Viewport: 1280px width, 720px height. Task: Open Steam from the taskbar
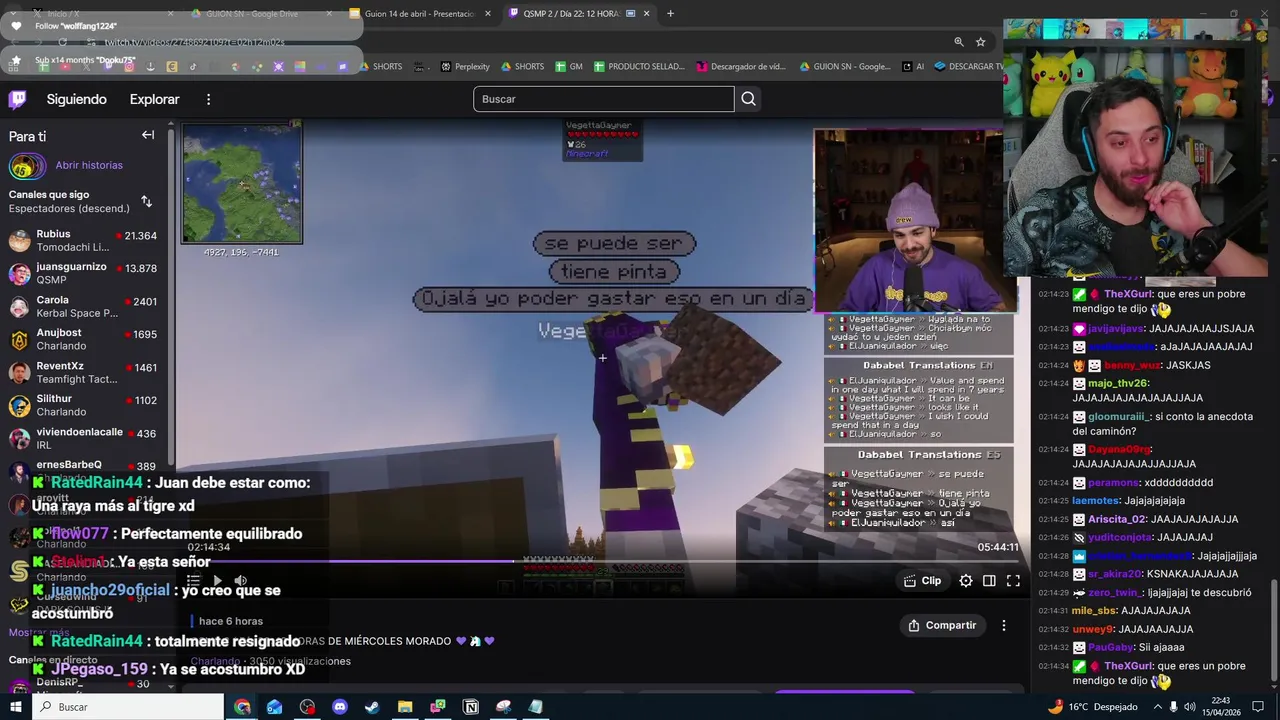coord(372,707)
